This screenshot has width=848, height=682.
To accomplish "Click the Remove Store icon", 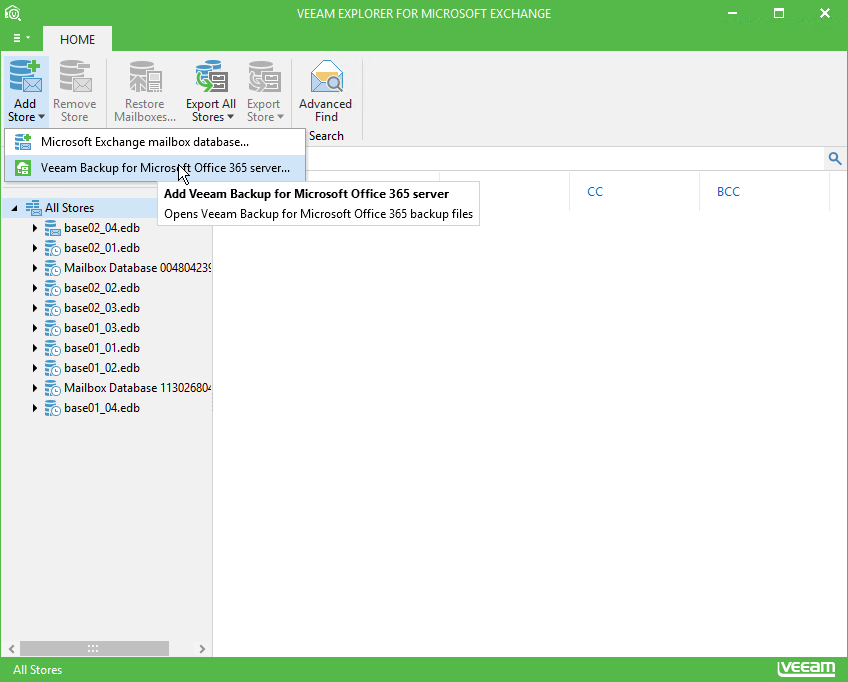I will [75, 76].
